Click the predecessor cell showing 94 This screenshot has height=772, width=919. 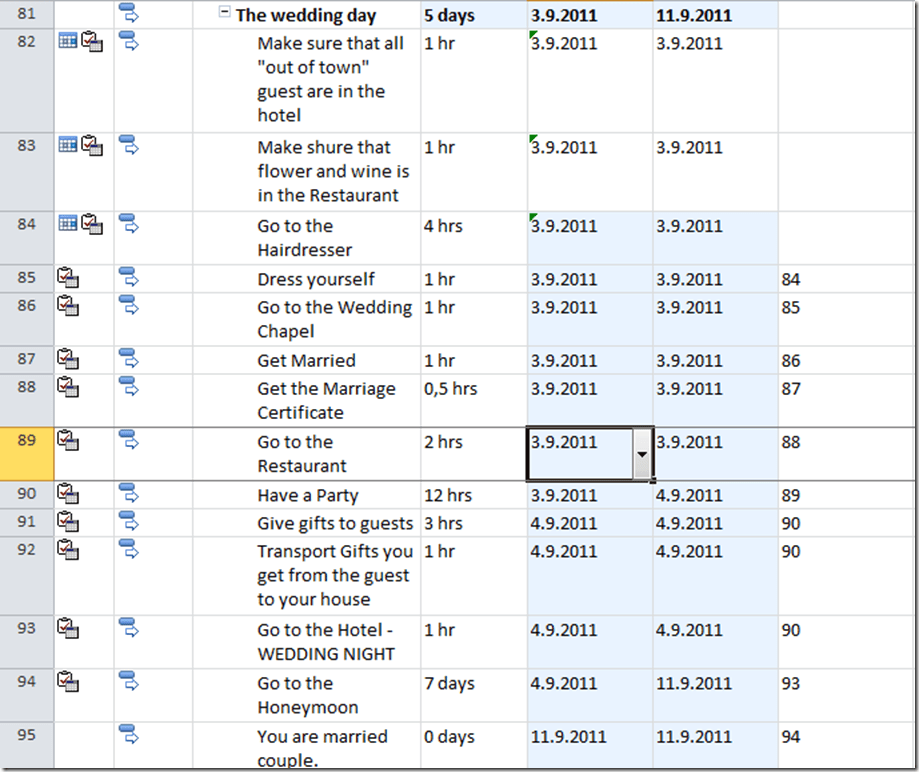pos(791,736)
